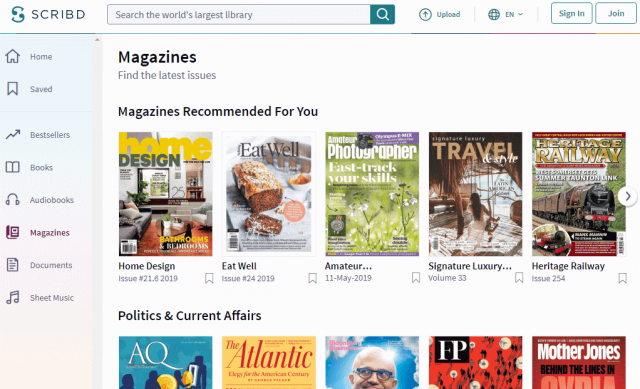
Task: Open the Home Design title link
Action: click(147, 266)
